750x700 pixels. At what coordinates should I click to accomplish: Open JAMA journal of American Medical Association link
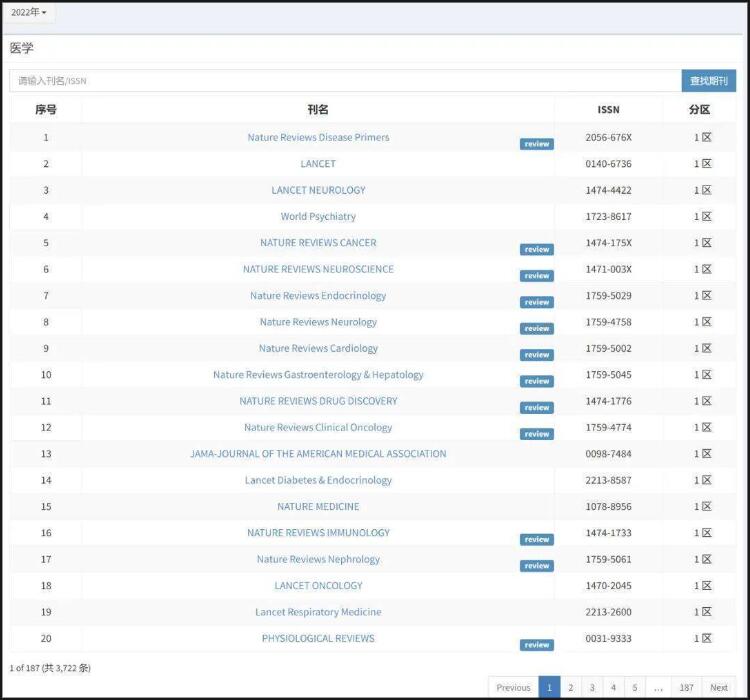[318, 454]
